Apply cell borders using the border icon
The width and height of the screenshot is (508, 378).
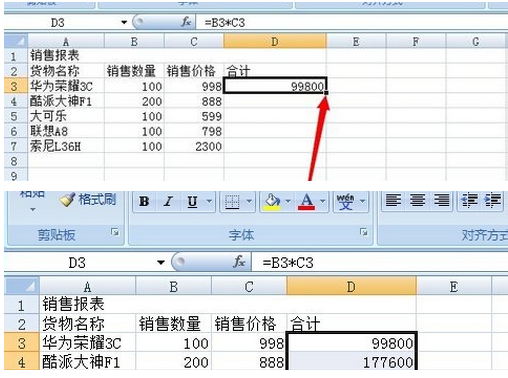[232, 201]
